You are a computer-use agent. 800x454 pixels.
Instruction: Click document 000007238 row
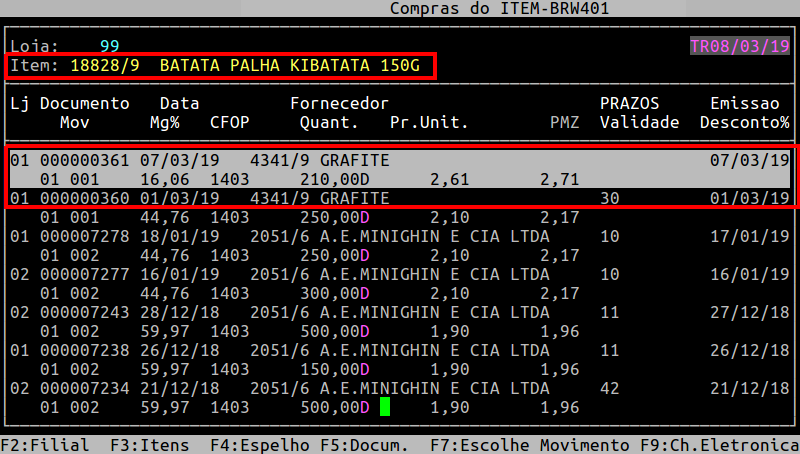click(x=84, y=350)
